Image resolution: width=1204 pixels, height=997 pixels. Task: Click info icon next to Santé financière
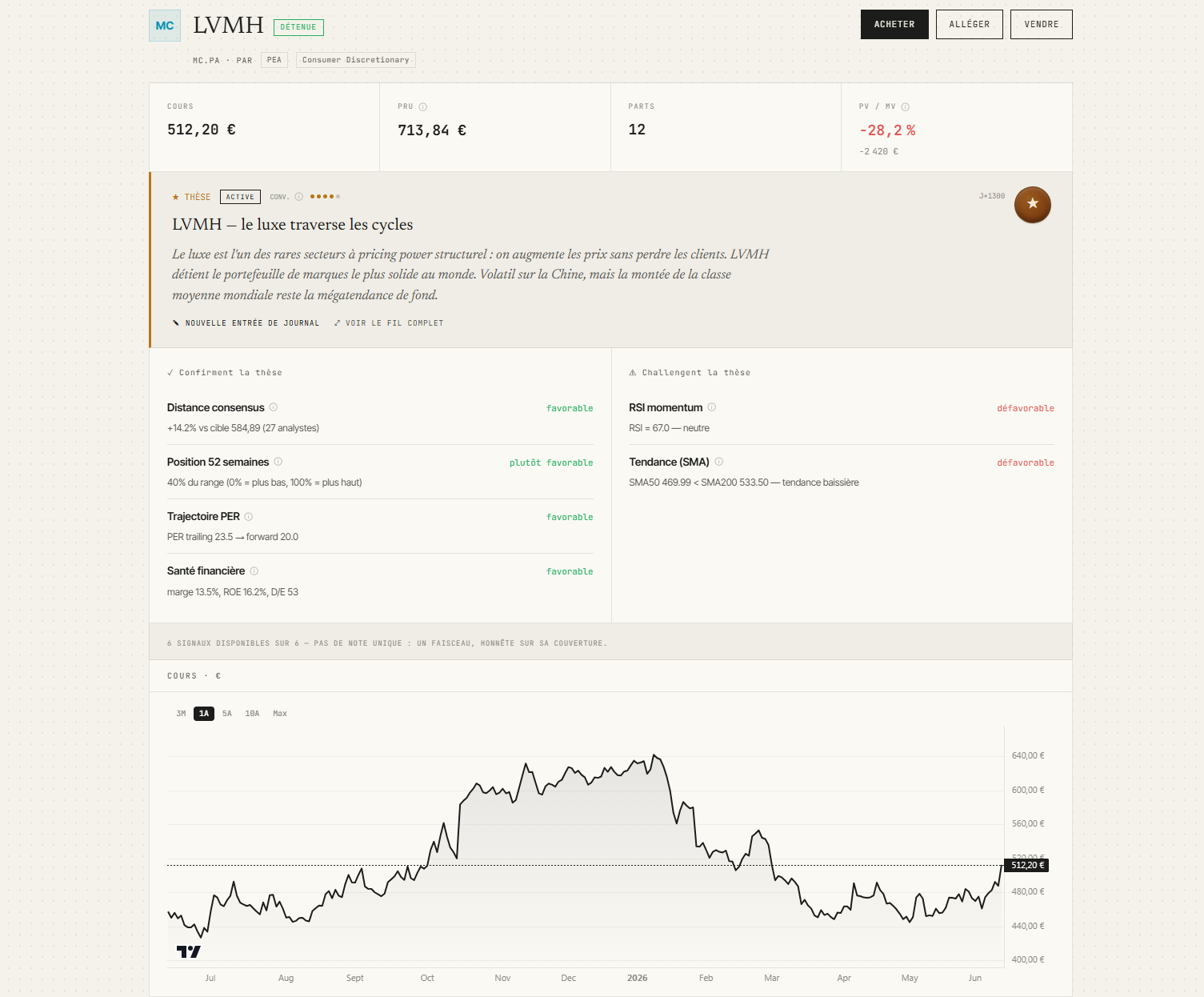[x=254, y=571]
